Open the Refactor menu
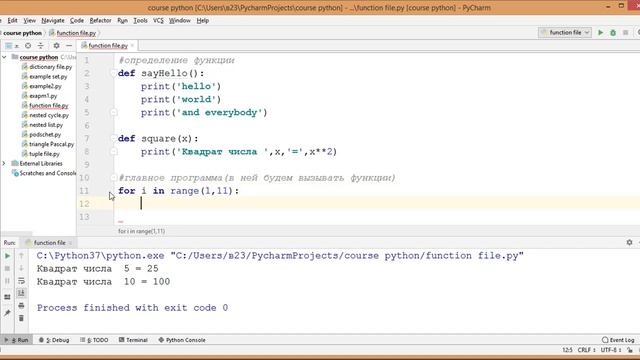Screen dimensions: 640x360 click(x=100, y=20)
